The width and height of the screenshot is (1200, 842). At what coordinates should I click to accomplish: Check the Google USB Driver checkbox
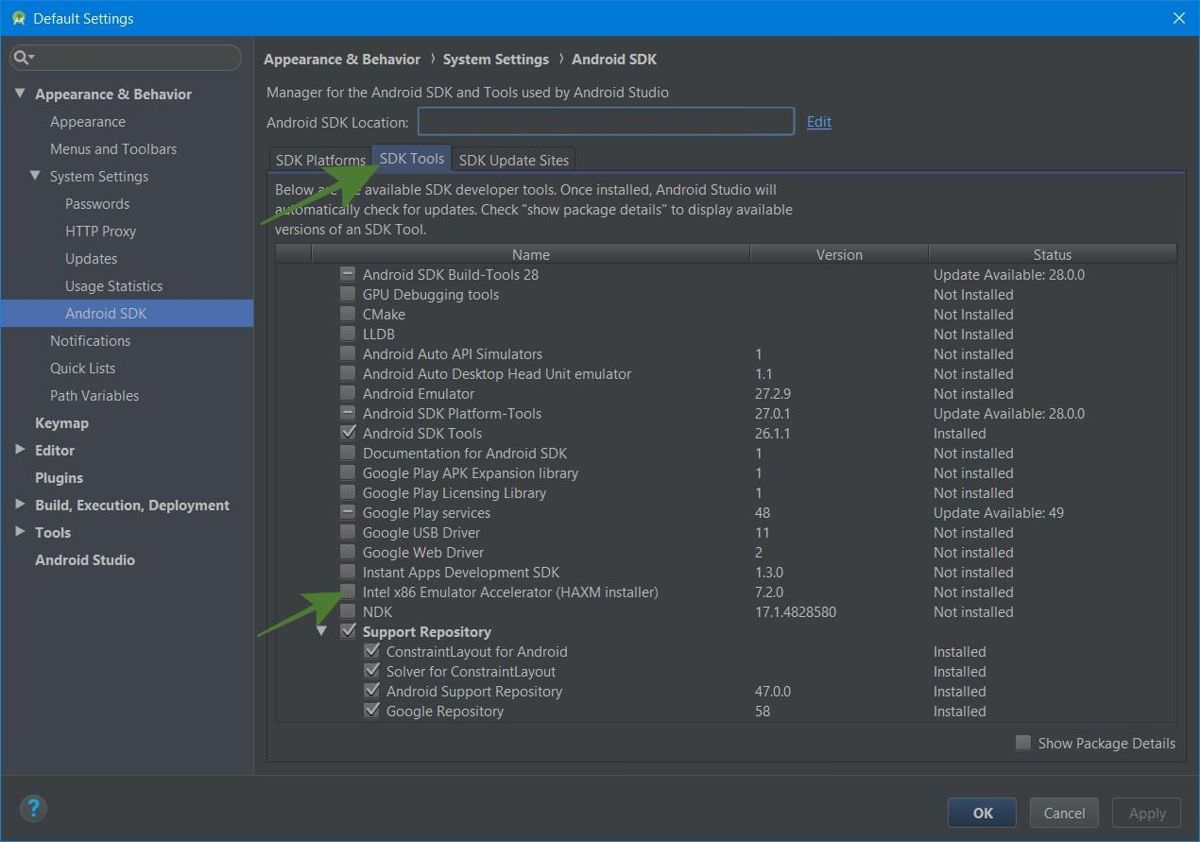click(x=348, y=533)
